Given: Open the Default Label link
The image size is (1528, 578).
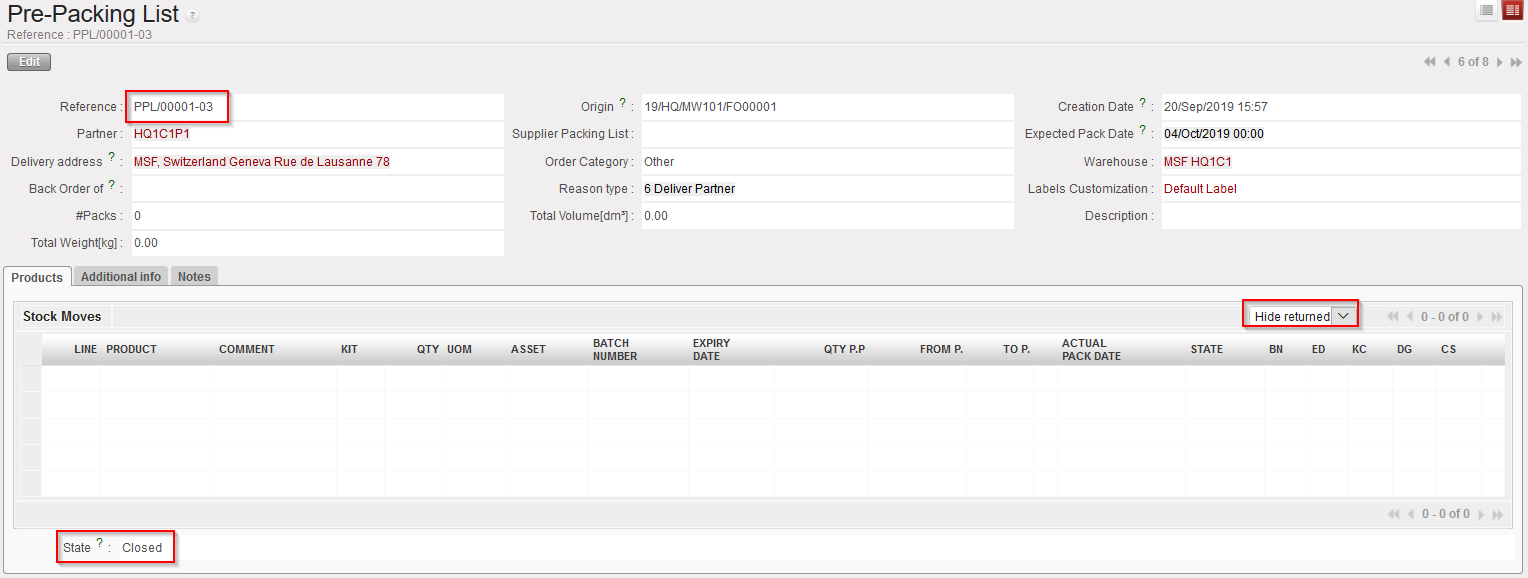Looking at the screenshot, I should pos(1200,188).
